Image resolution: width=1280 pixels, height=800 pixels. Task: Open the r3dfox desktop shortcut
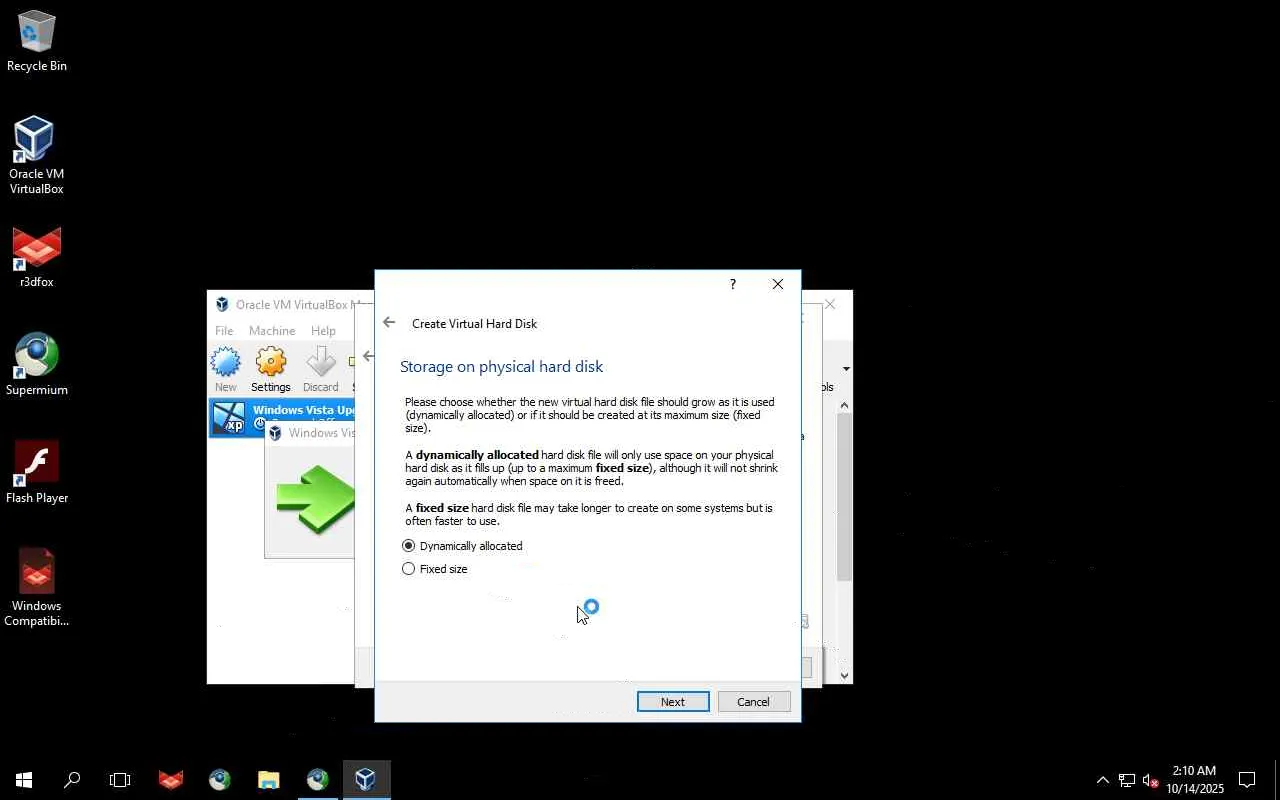click(x=37, y=258)
